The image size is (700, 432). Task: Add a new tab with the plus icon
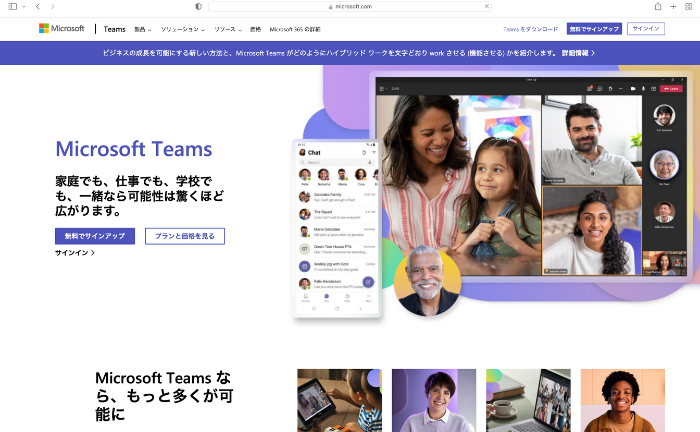(x=673, y=6)
